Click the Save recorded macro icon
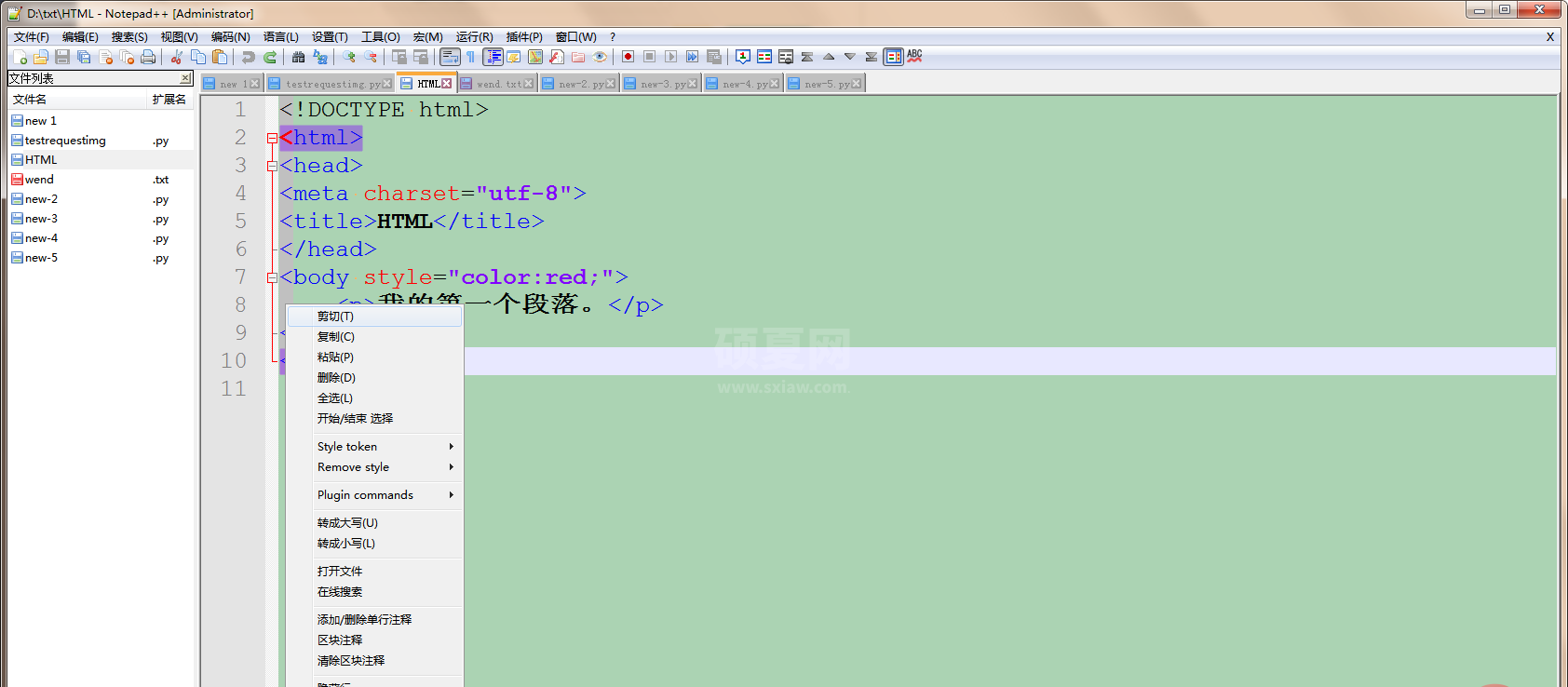The width and height of the screenshot is (1568, 687). (x=714, y=57)
